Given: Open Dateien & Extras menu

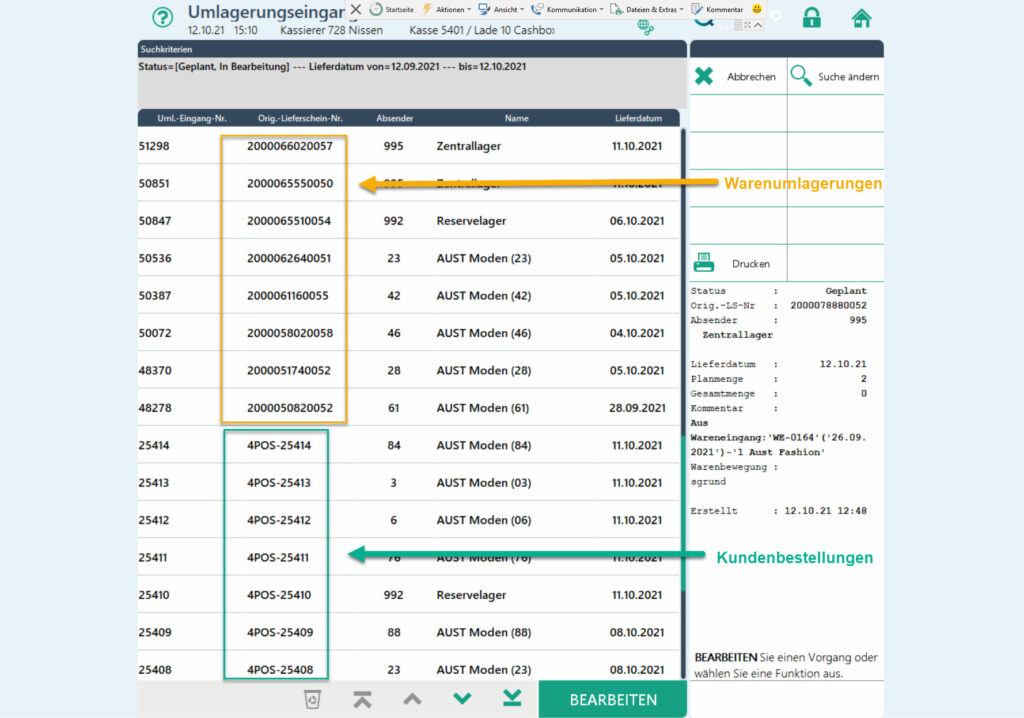Looking at the screenshot, I should coord(651,9).
